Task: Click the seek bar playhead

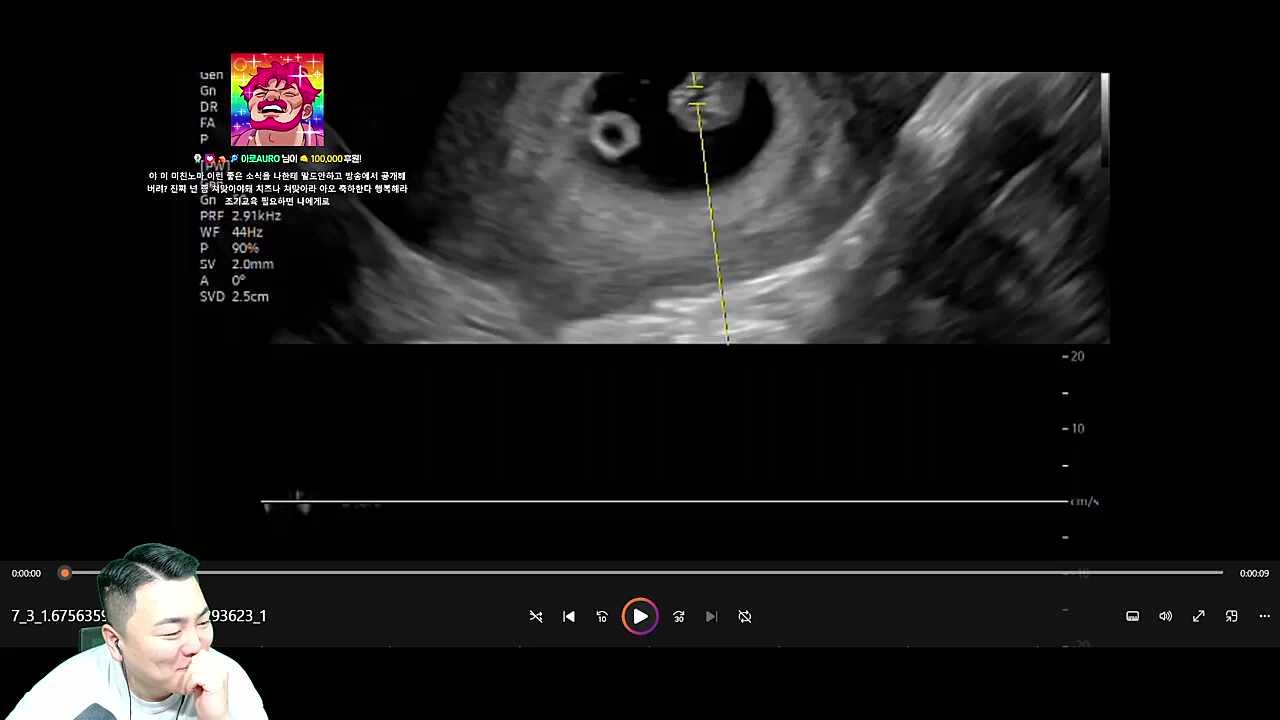Action: coord(65,573)
